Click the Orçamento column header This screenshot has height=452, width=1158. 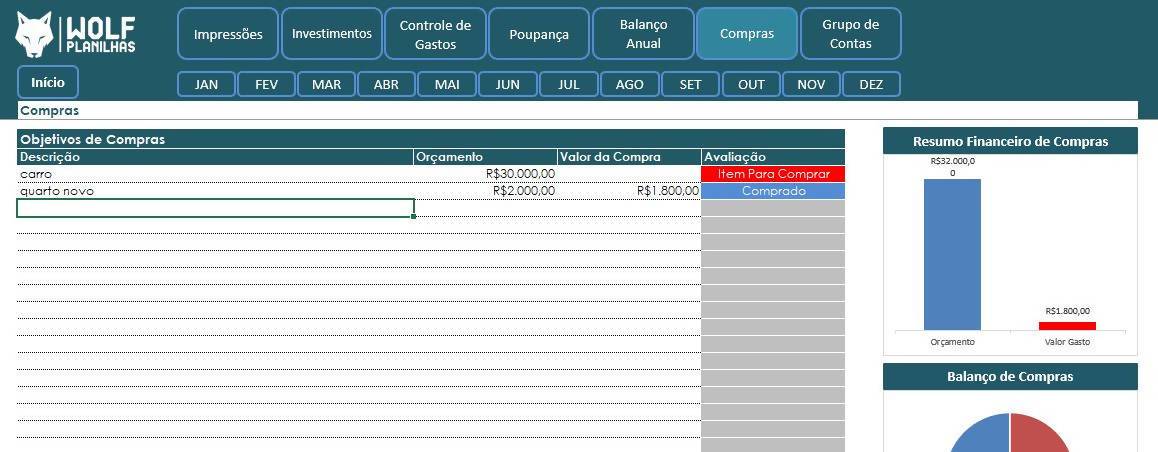485,157
